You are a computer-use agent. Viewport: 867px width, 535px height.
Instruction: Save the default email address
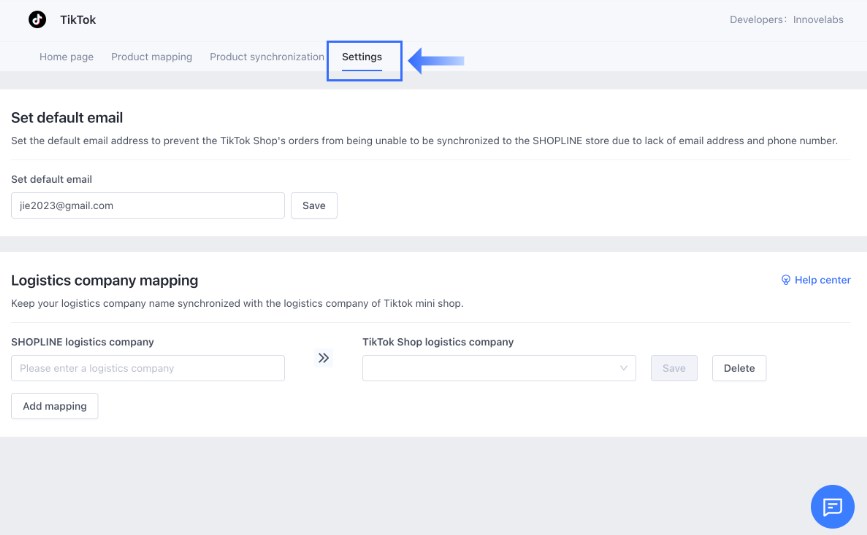(314, 205)
